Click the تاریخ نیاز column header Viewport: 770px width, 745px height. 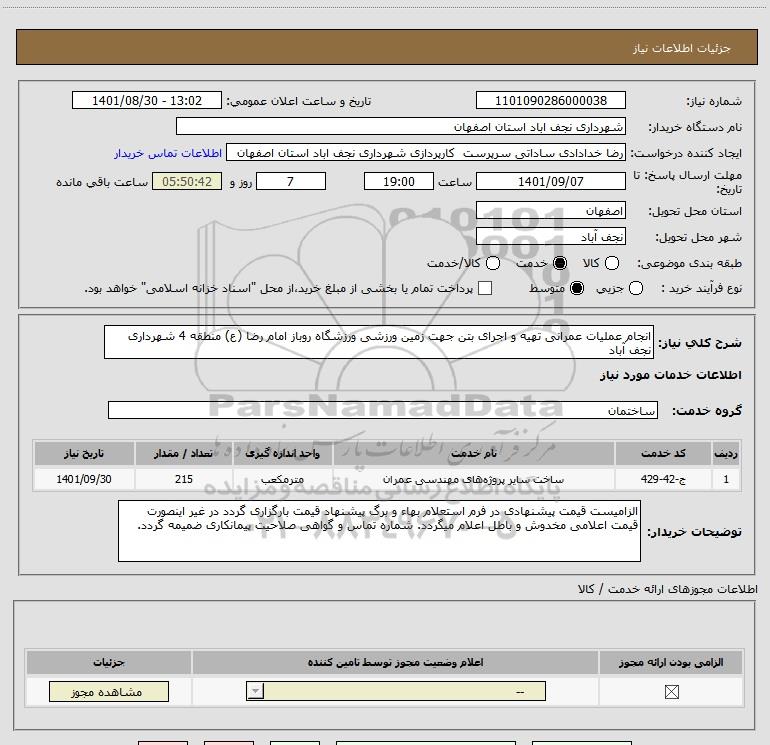(x=84, y=453)
